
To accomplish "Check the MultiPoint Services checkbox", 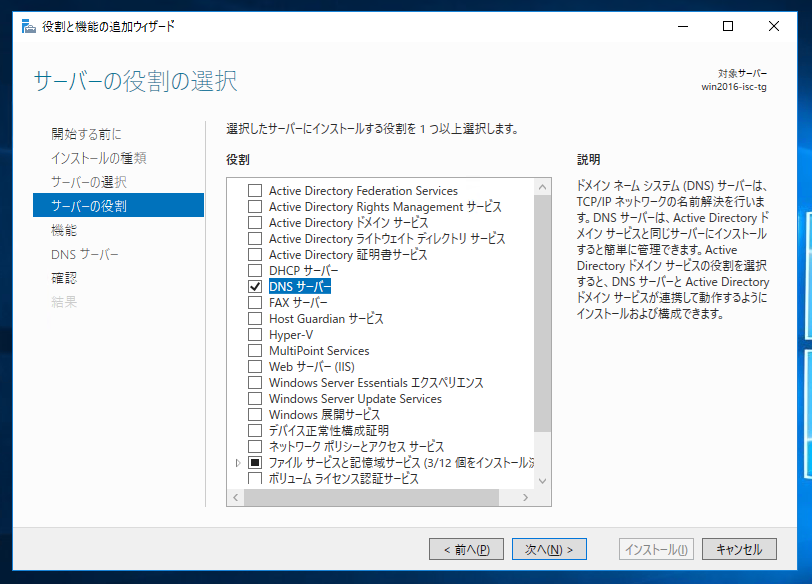I will tap(255, 351).
